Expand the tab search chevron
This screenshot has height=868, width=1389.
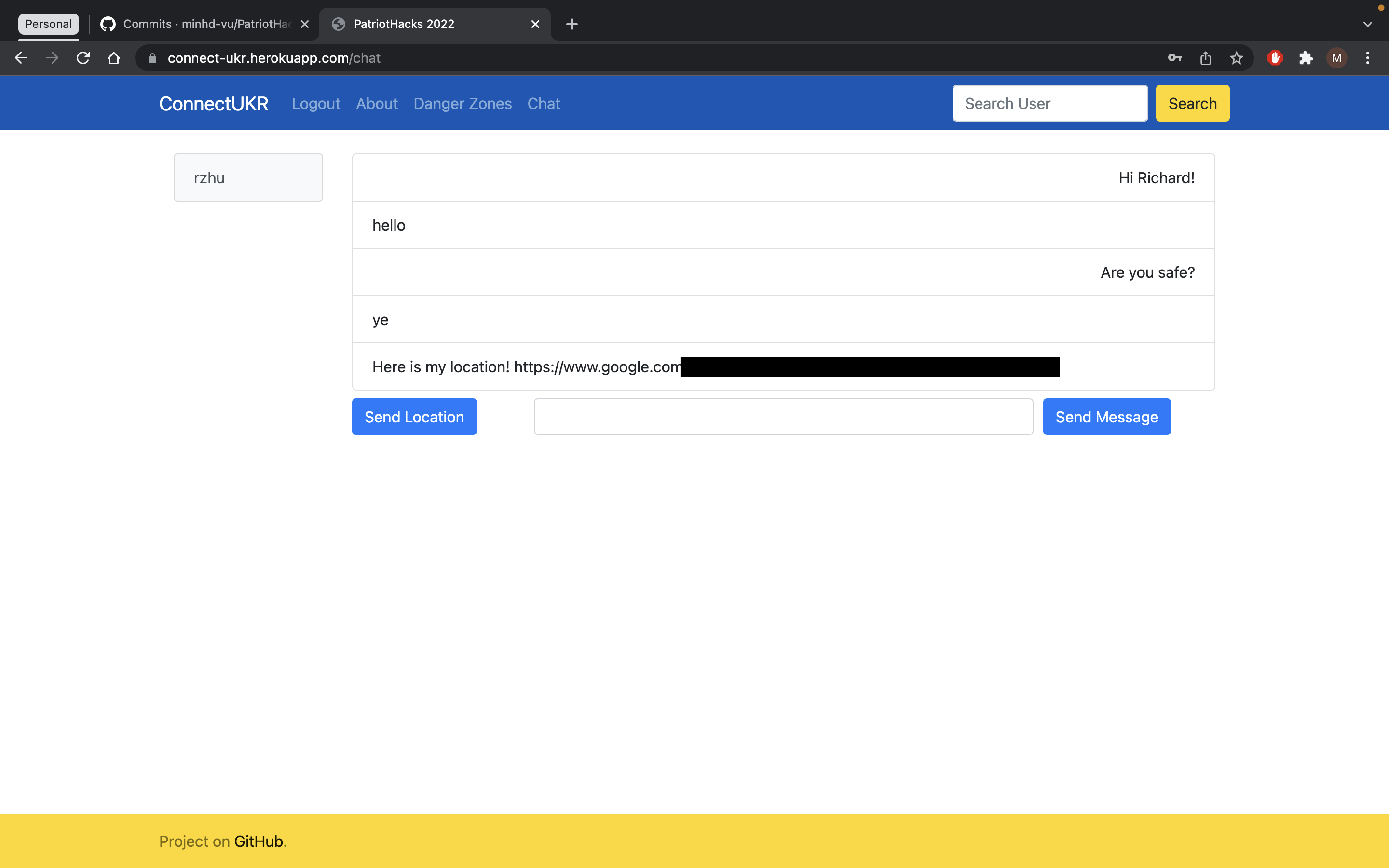click(x=1367, y=24)
